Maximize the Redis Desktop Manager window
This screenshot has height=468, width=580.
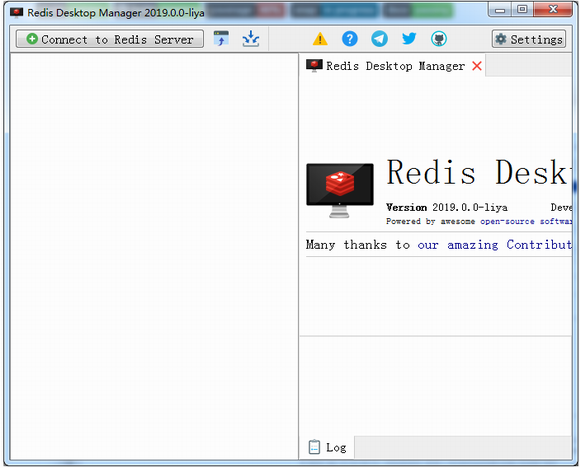[x=522, y=9]
